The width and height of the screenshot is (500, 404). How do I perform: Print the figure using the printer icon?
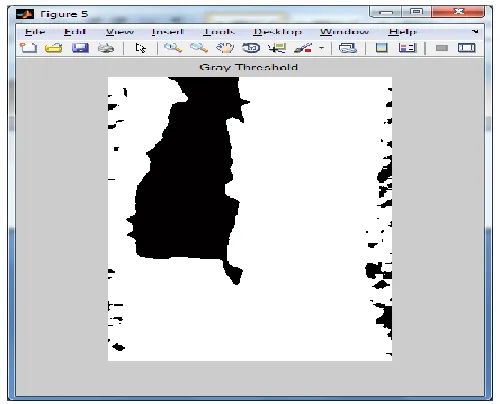[106, 48]
